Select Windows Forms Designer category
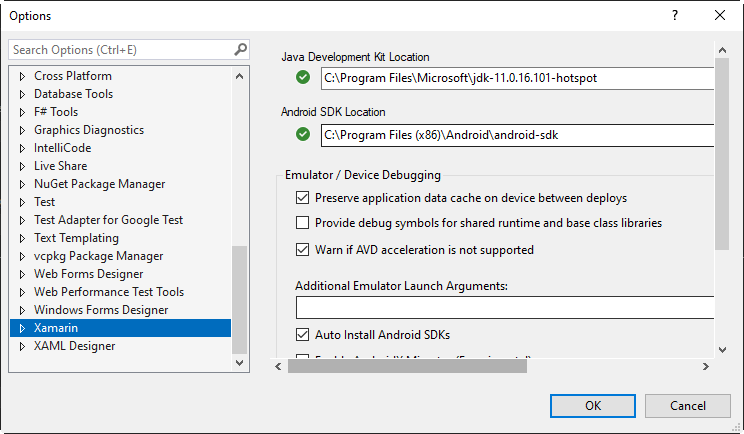This screenshot has width=744, height=434. coord(101,310)
